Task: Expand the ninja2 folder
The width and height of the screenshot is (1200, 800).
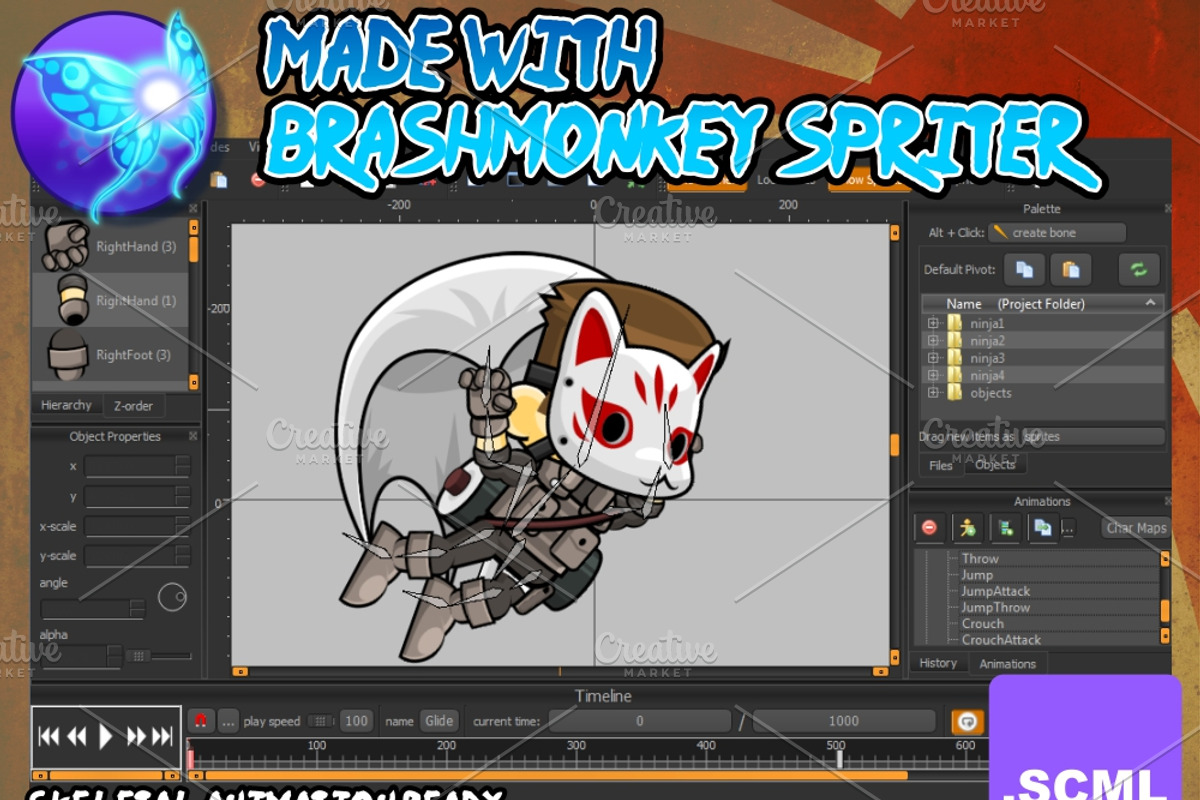Action: 933,341
